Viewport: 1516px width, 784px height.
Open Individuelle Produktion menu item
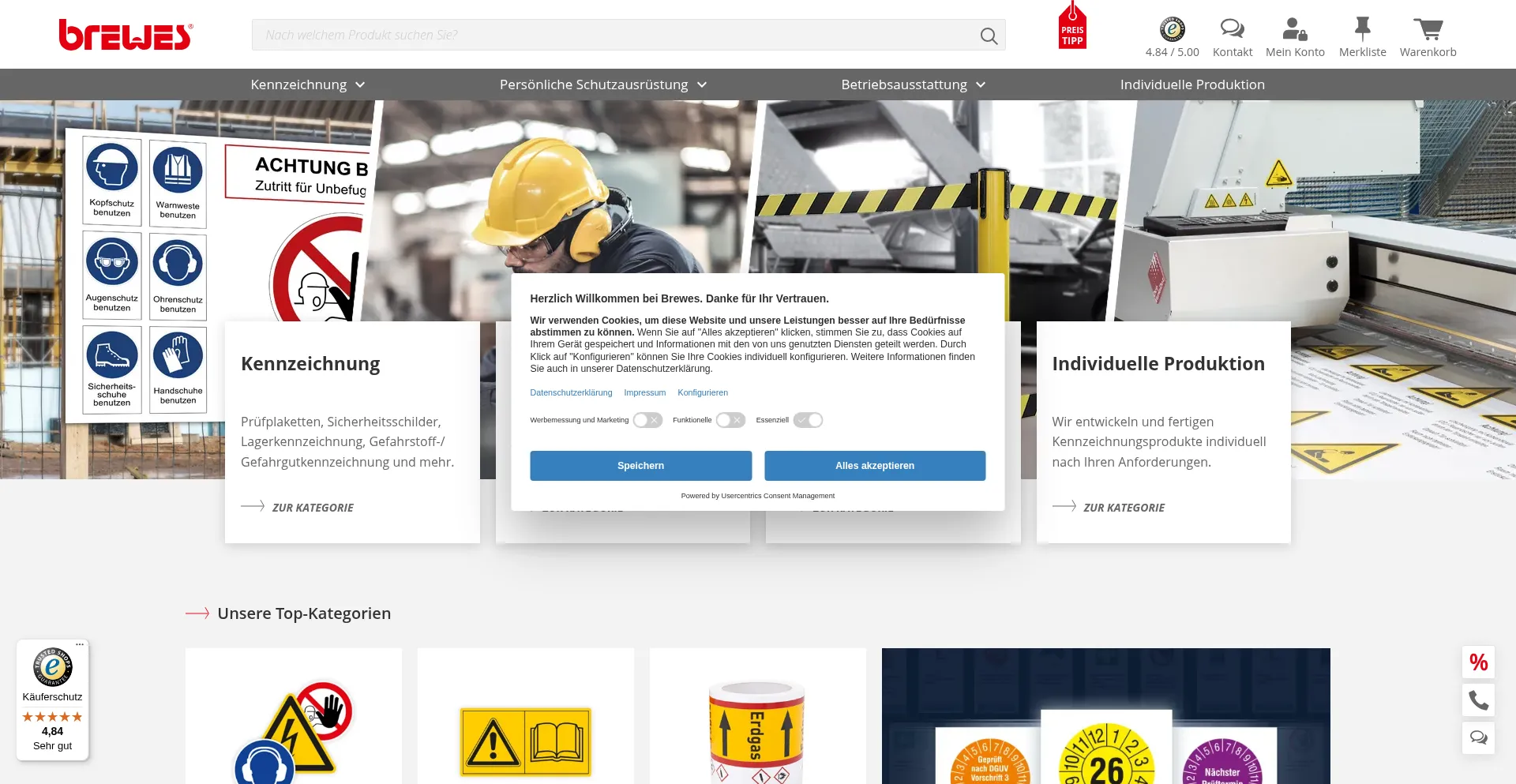[1192, 84]
